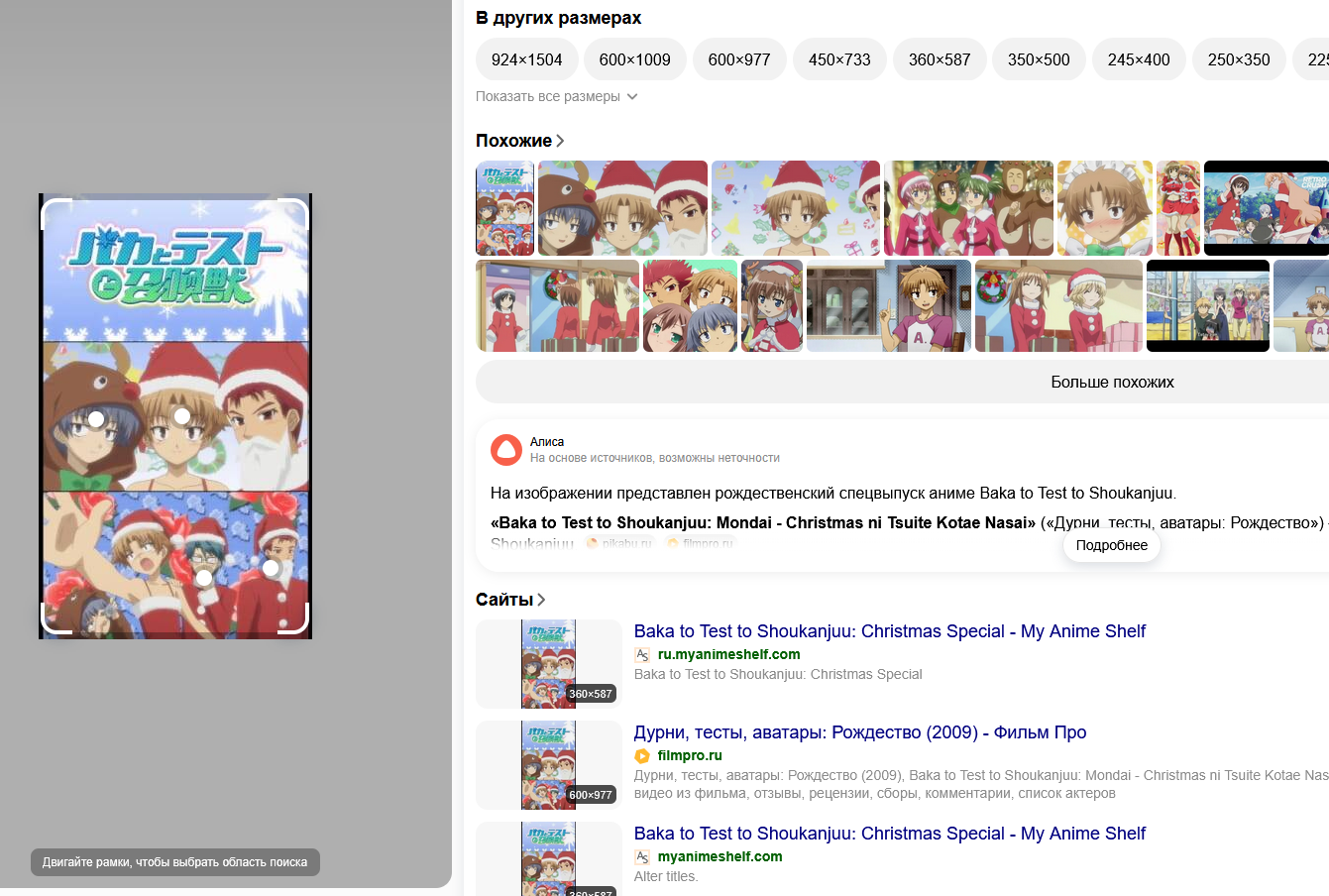The height and width of the screenshot is (896, 1329).
Task: Open similar thumbnail with green-haired girl and monkey costume
Action: pyautogui.click(x=968, y=208)
